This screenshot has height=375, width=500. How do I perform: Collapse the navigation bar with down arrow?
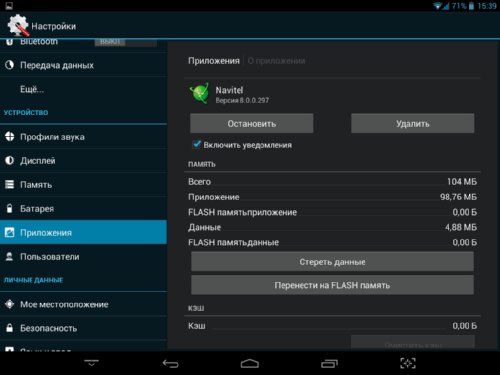click(91, 363)
